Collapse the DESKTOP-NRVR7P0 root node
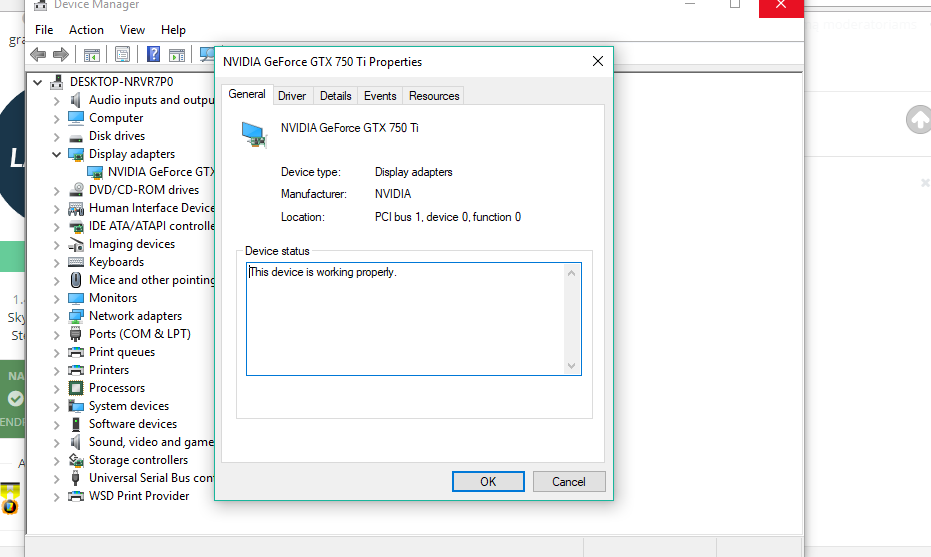The width and height of the screenshot is (931, 557). [x=38, y=83]
